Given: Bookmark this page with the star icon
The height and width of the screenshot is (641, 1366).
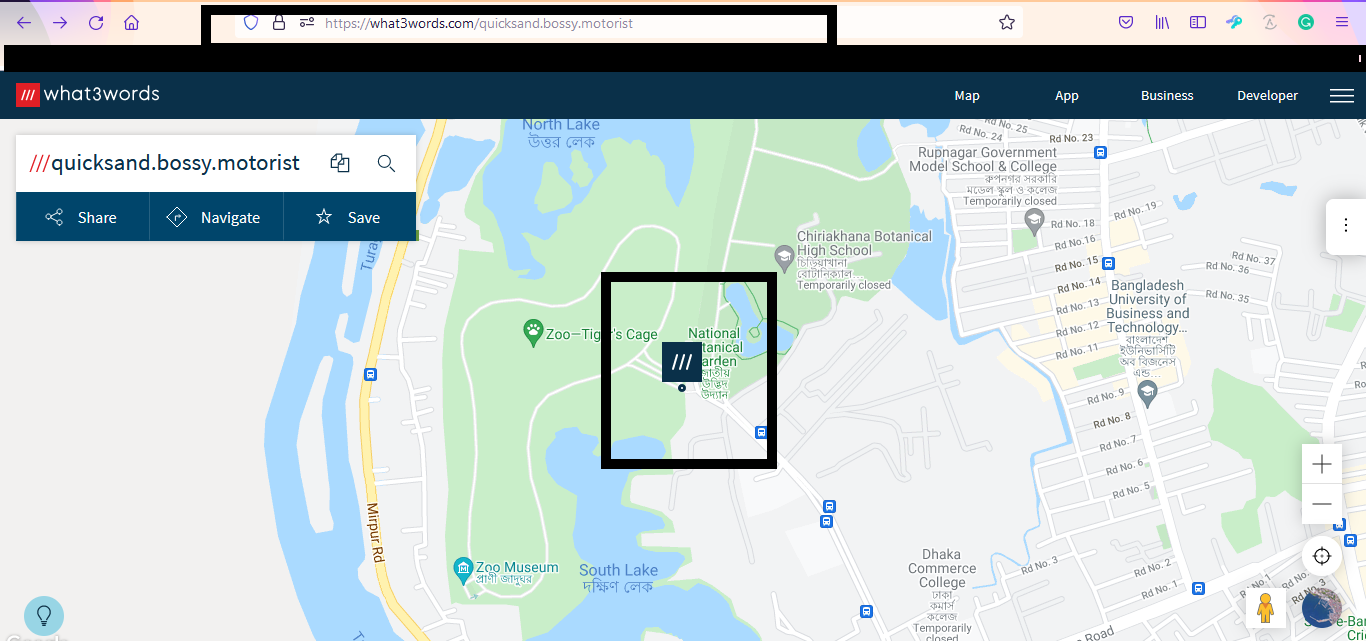Looking at the screenshot, I should [1007, 22].
